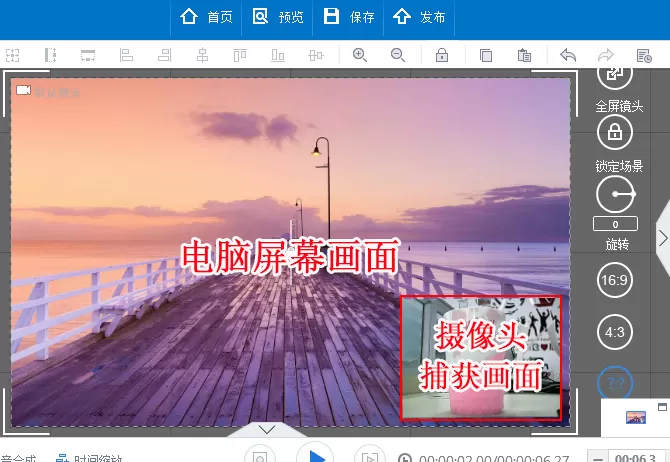Image resolution: width=670 pixels, height=462 pixels.
Task: Click the play-from-current button right of play
Action: click(370, 456)
